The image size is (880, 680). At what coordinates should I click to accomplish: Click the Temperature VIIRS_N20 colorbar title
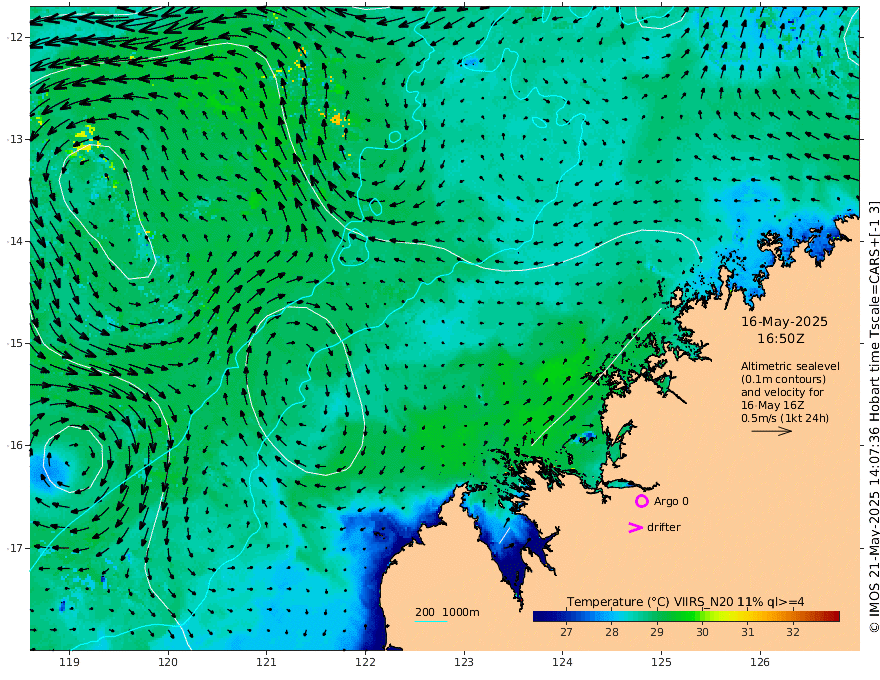click(x=685, y=601)
